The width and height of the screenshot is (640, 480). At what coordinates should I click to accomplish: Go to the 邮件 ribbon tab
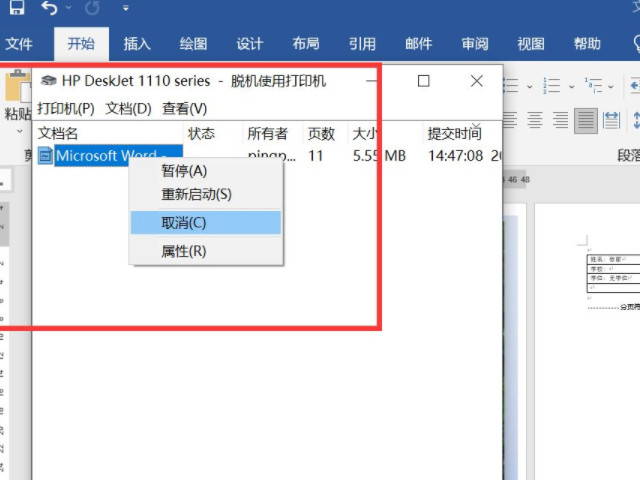[x=419, y=43]
